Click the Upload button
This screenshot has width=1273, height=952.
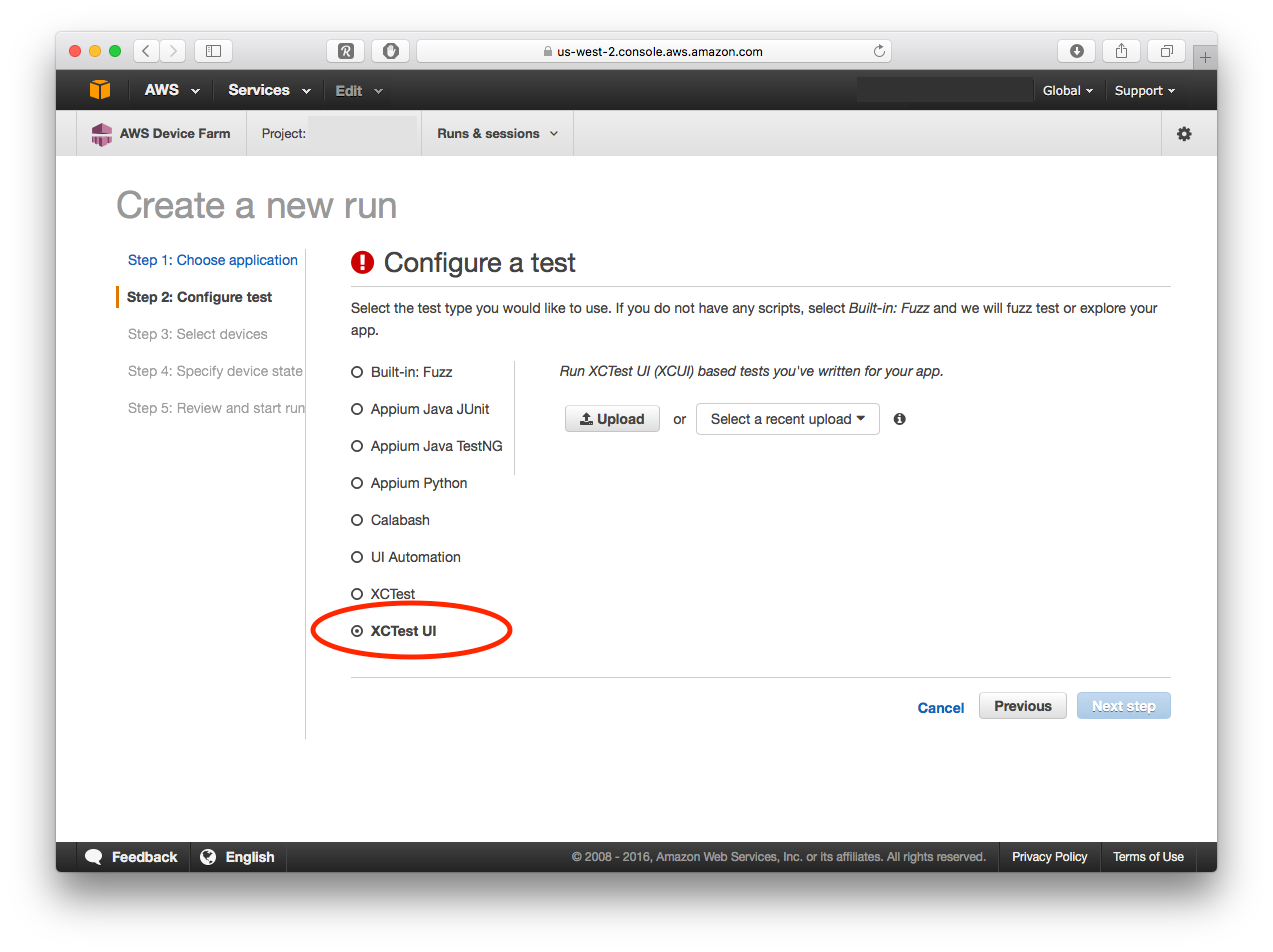[612, 419]
